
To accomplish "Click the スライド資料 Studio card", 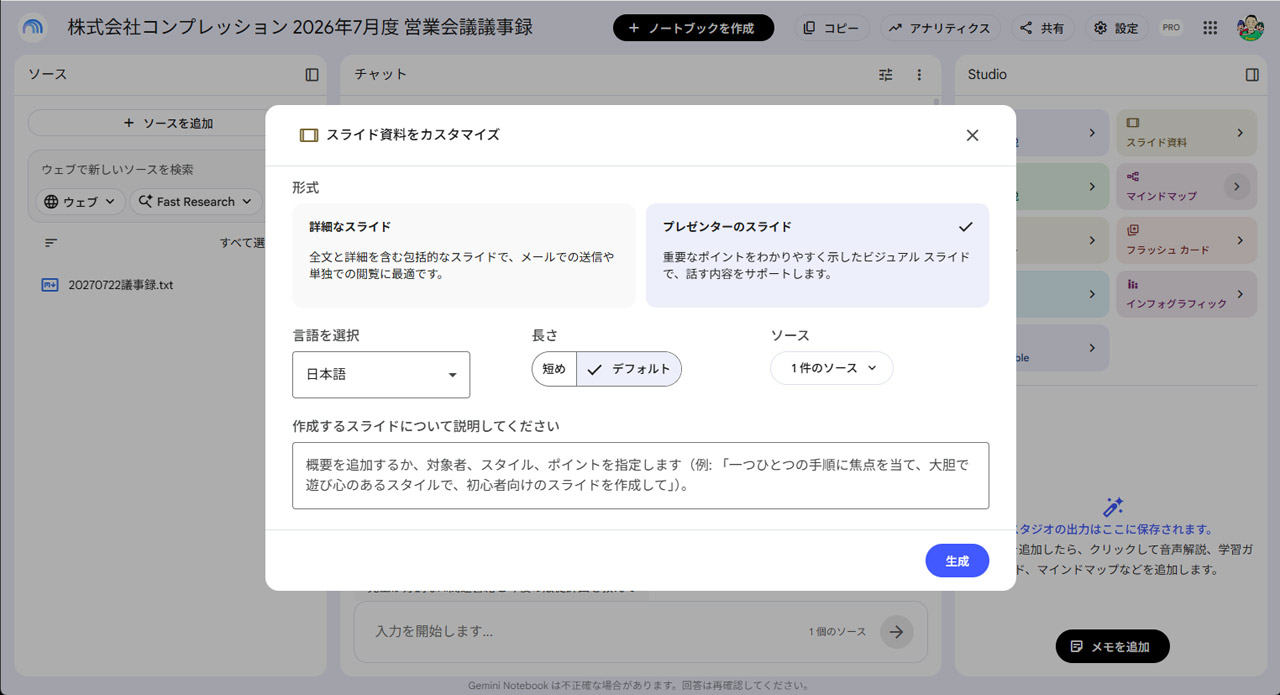I will click(1186, 133).
